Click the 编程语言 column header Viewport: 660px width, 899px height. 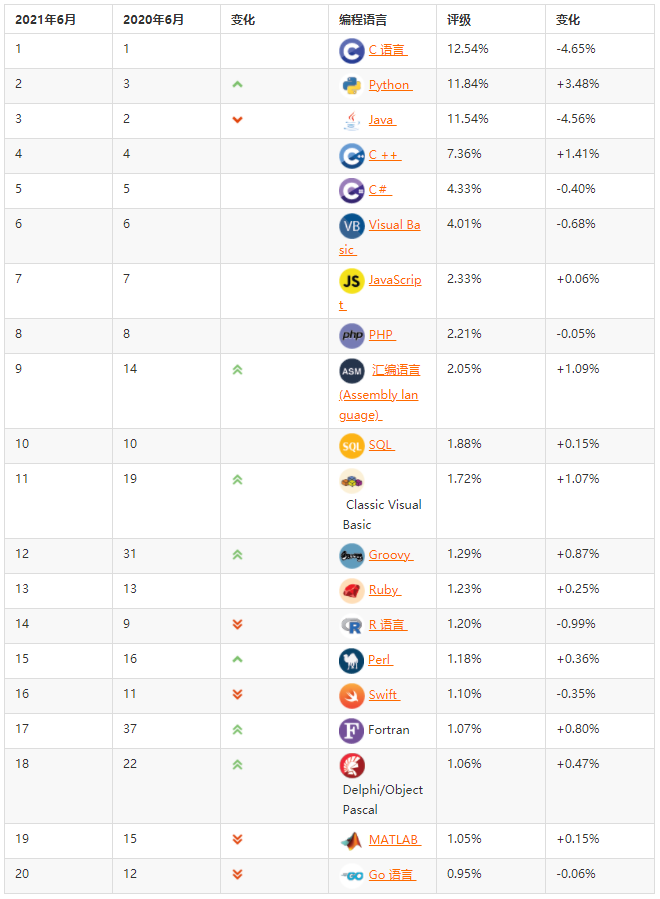[363, 19]
